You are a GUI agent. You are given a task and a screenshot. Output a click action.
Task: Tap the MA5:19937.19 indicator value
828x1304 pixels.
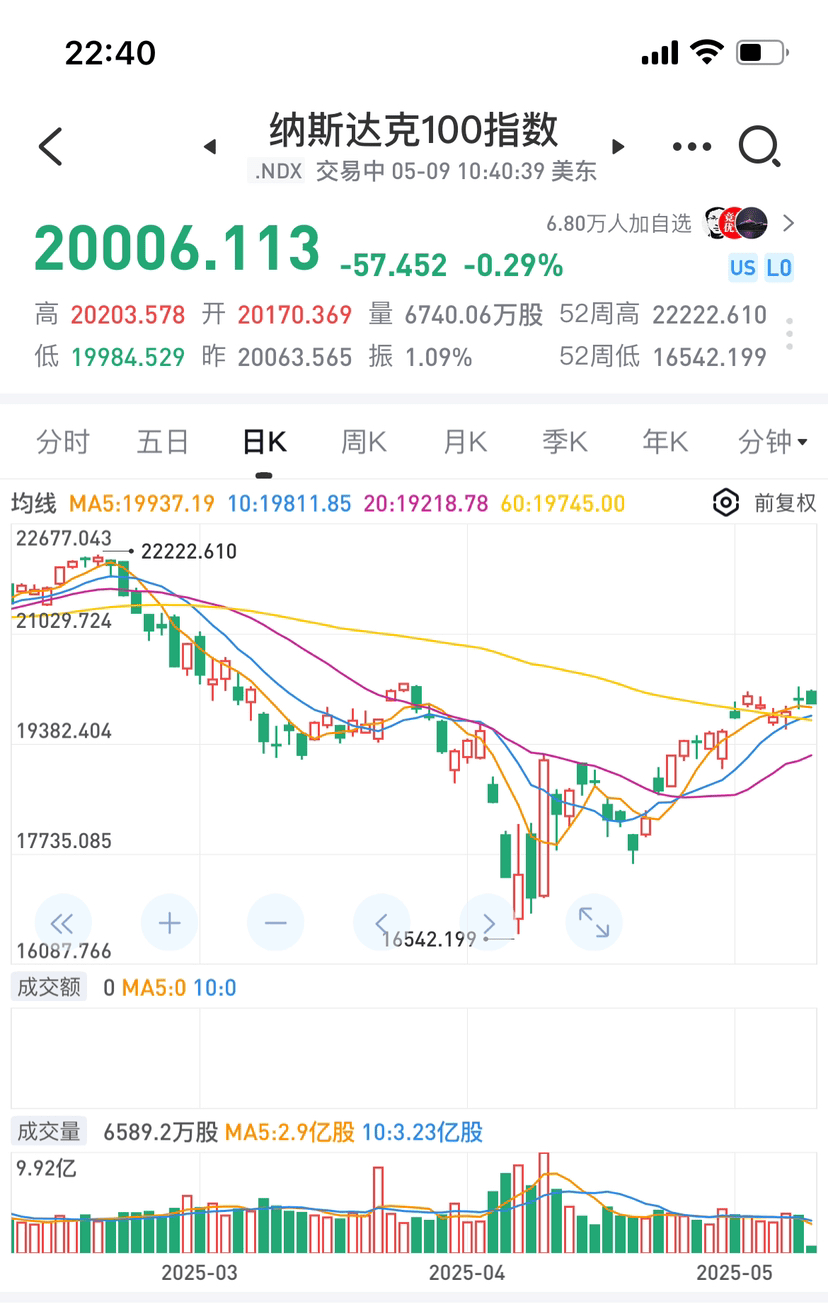[142, 504]
